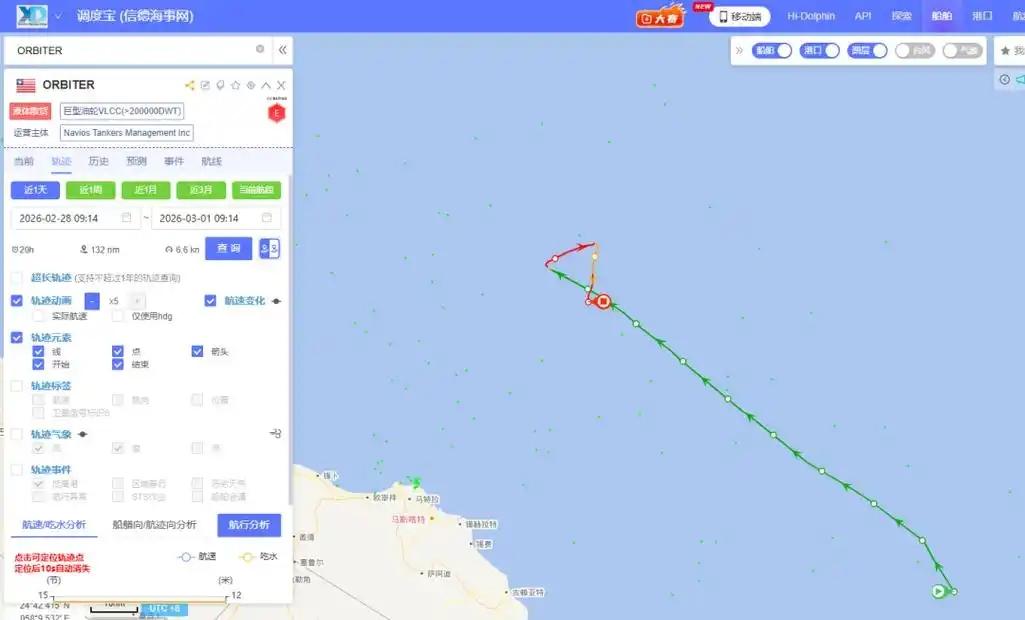Screen dimensions: 1025x620
Task: Open calendar picker for start date 2026-02-28
Action: [127, 218]
